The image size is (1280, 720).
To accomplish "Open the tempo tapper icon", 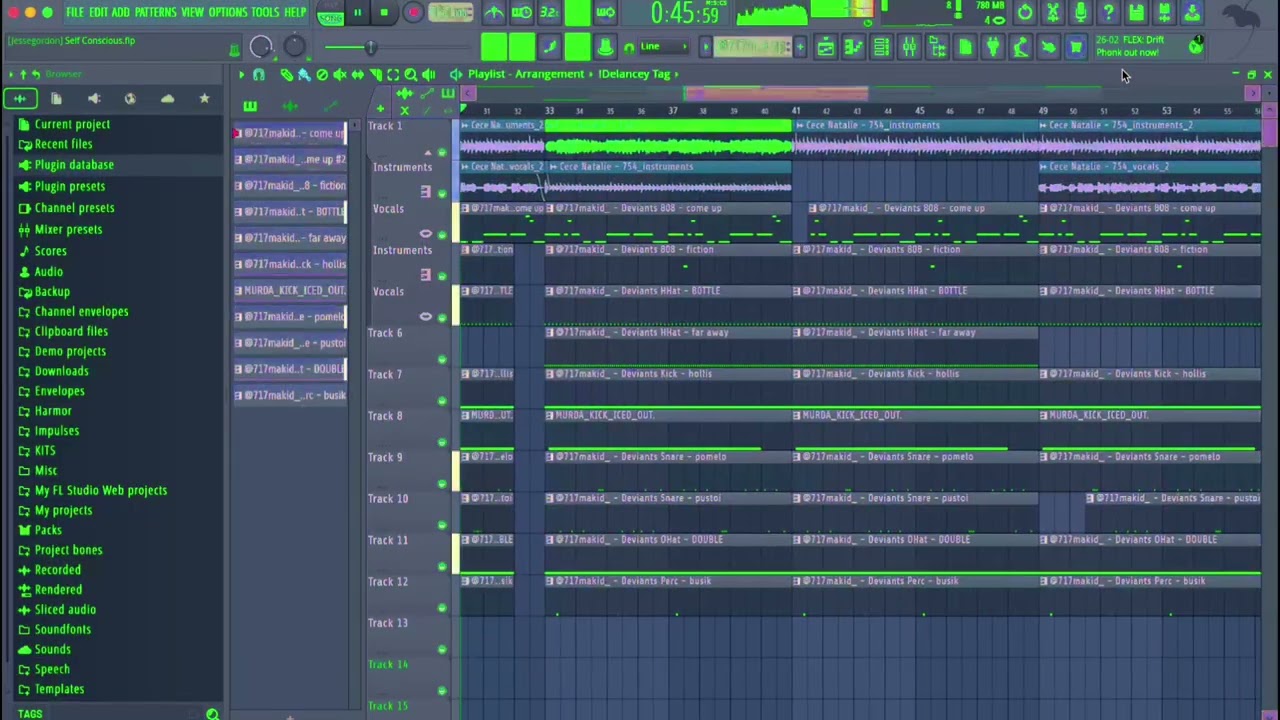I will coord(1021,47).
